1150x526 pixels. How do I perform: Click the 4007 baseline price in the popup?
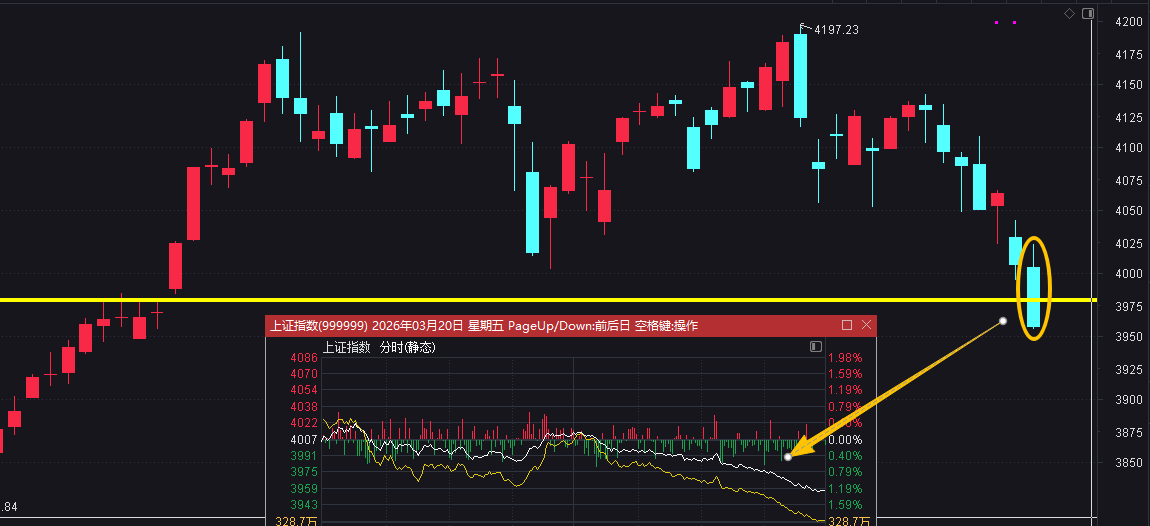click(x=303, y=439)
